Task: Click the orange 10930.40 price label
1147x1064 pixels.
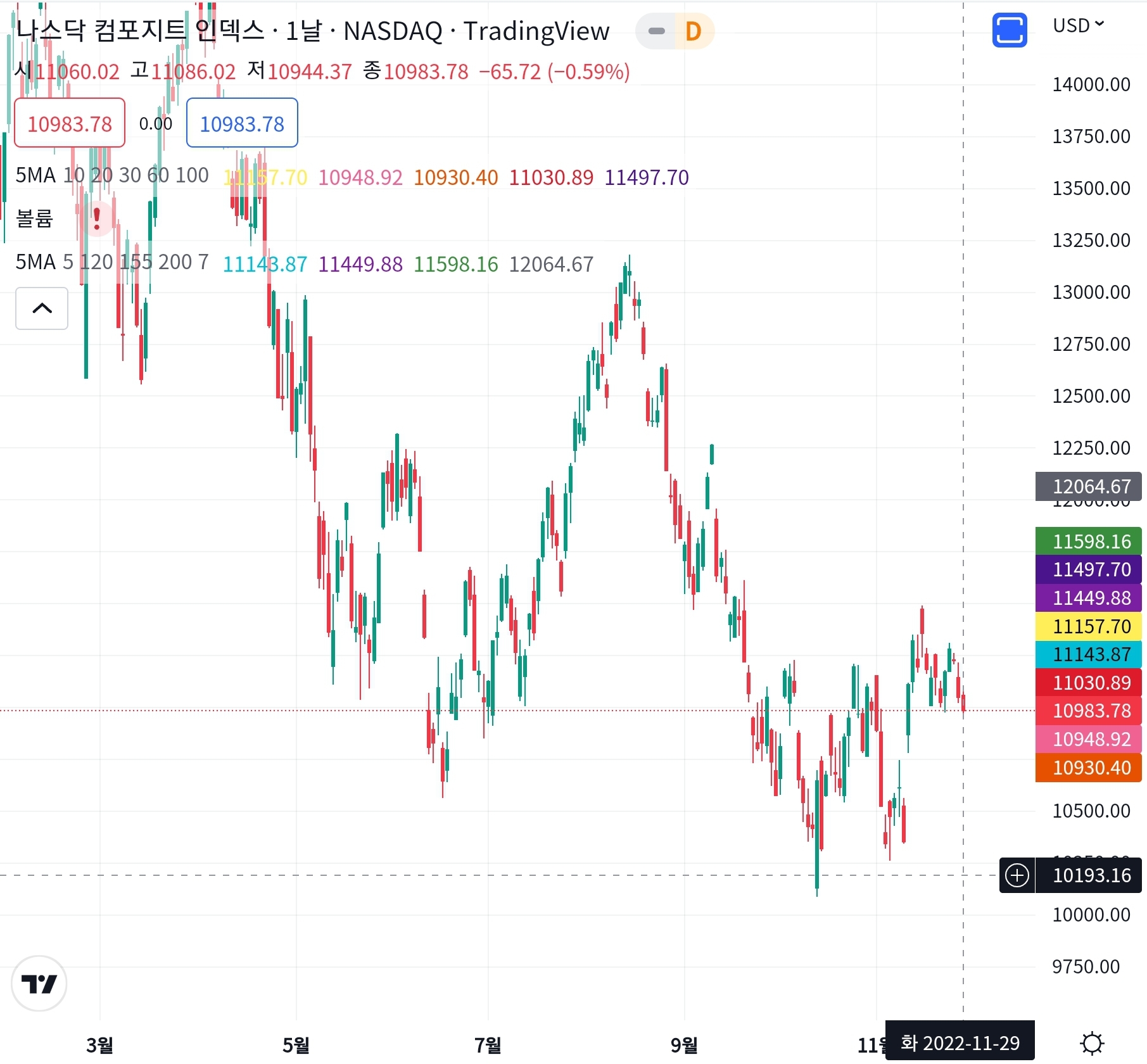Action: coord(1088,768)
